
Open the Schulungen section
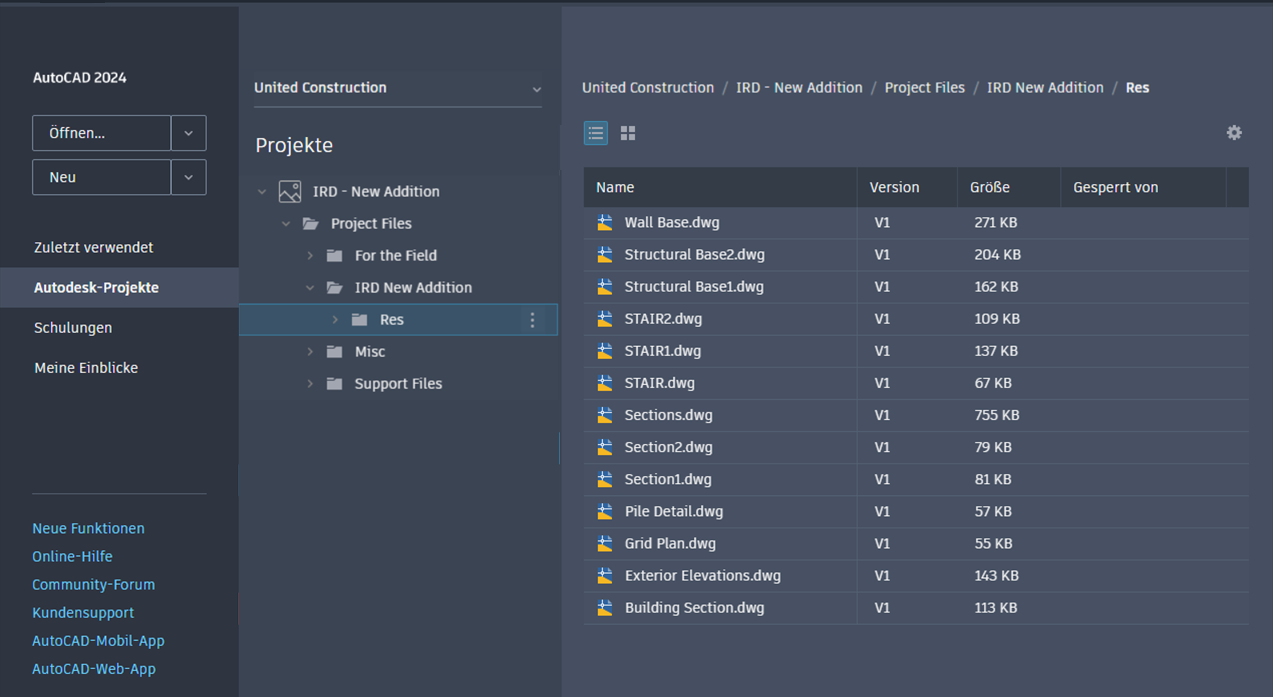pyautogui.click(x=73, y=328)
